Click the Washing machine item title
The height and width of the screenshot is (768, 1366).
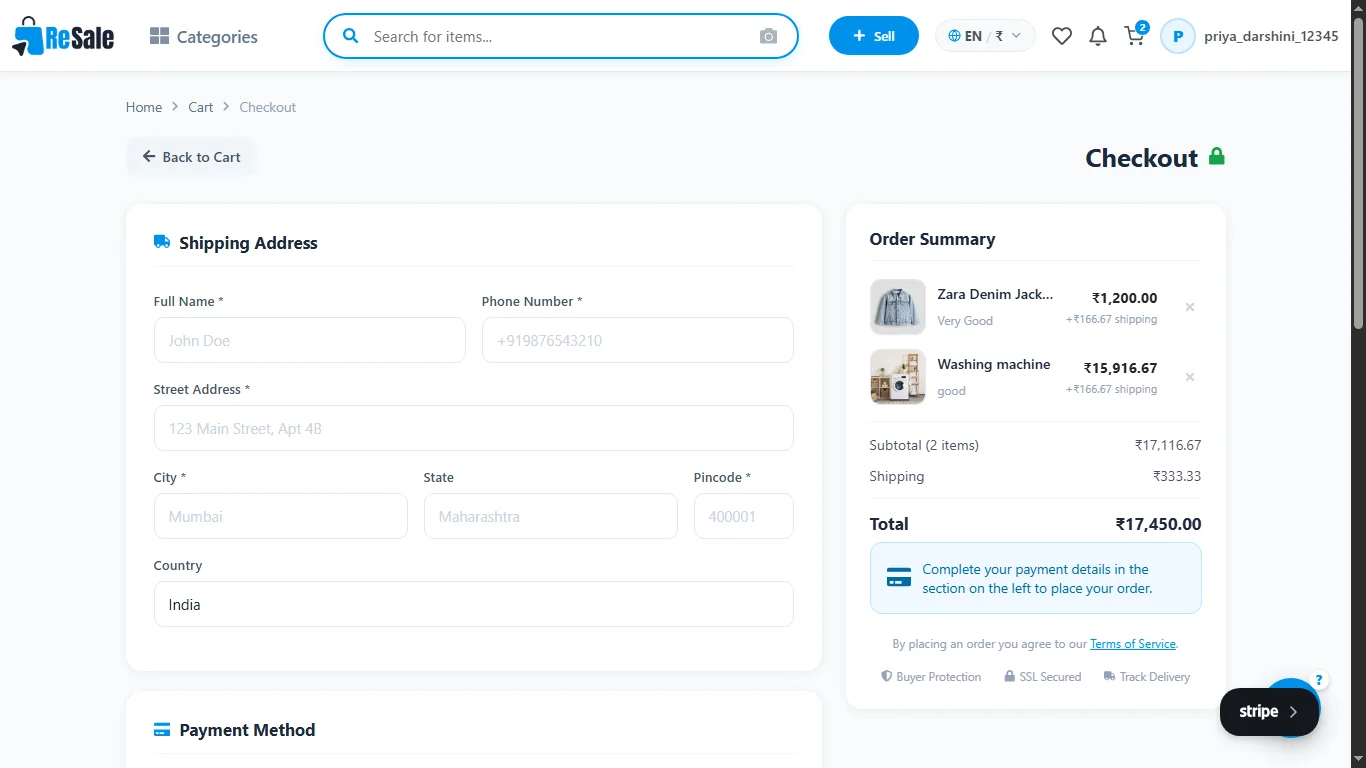994,364
